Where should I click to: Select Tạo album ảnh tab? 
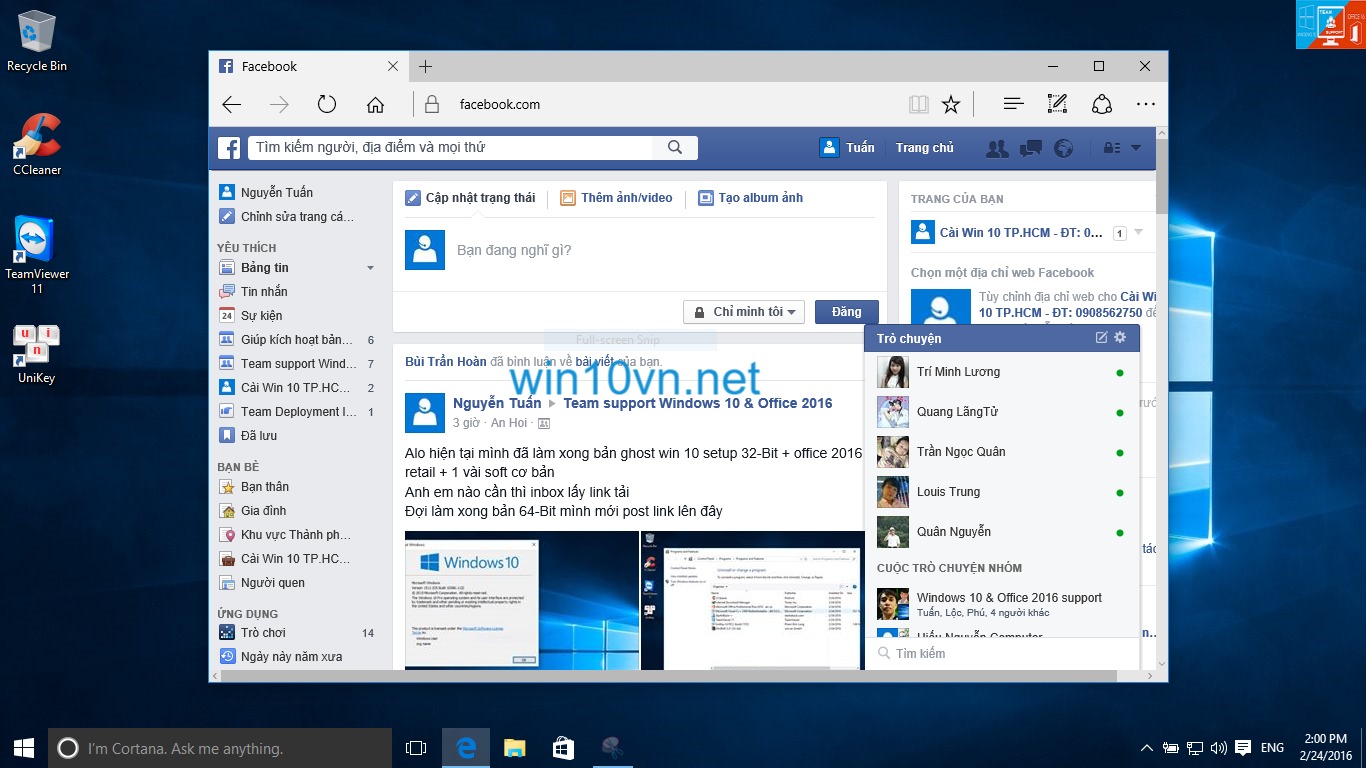tap(750, 198)
